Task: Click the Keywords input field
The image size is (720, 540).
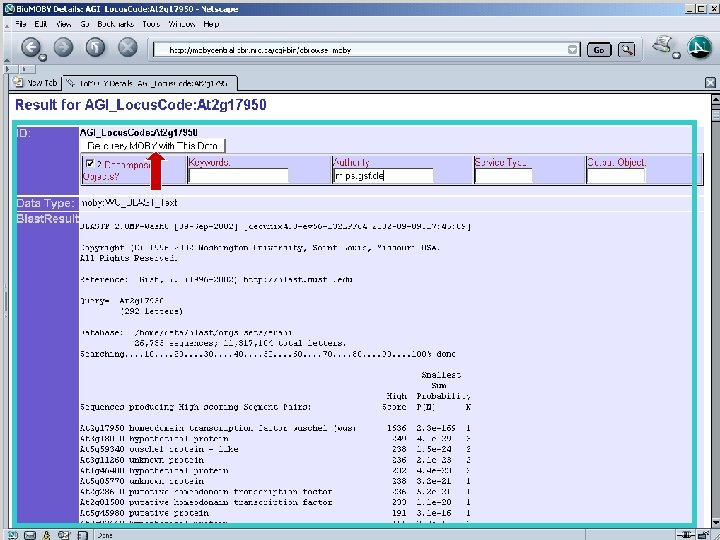Action: pos(238,175)
